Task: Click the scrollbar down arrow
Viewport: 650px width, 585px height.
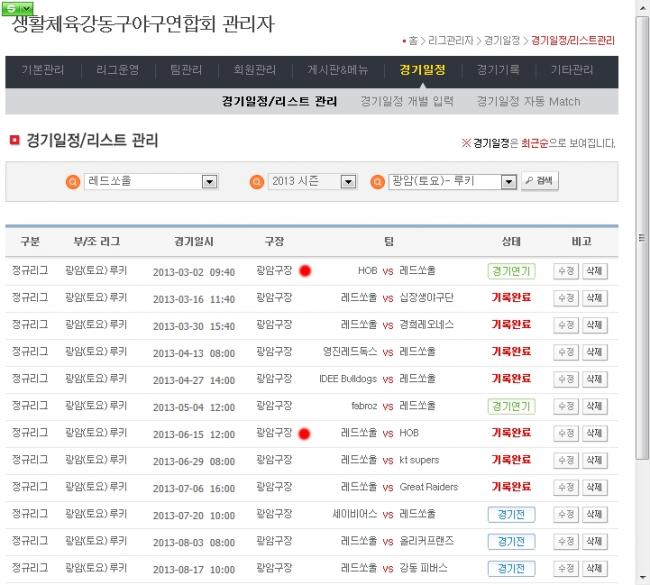Action: 643,578
